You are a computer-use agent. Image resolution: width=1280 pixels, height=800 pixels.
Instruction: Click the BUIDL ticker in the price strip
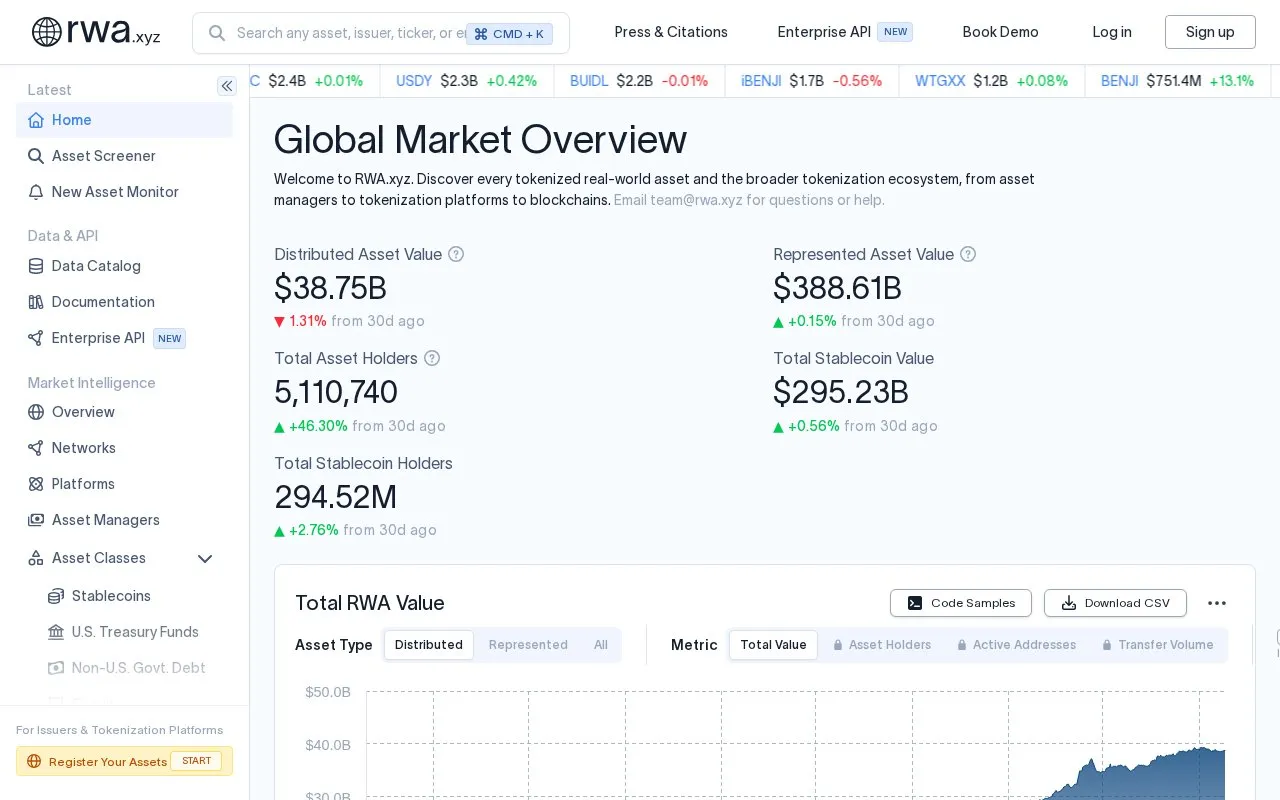[x=589, y=81]
